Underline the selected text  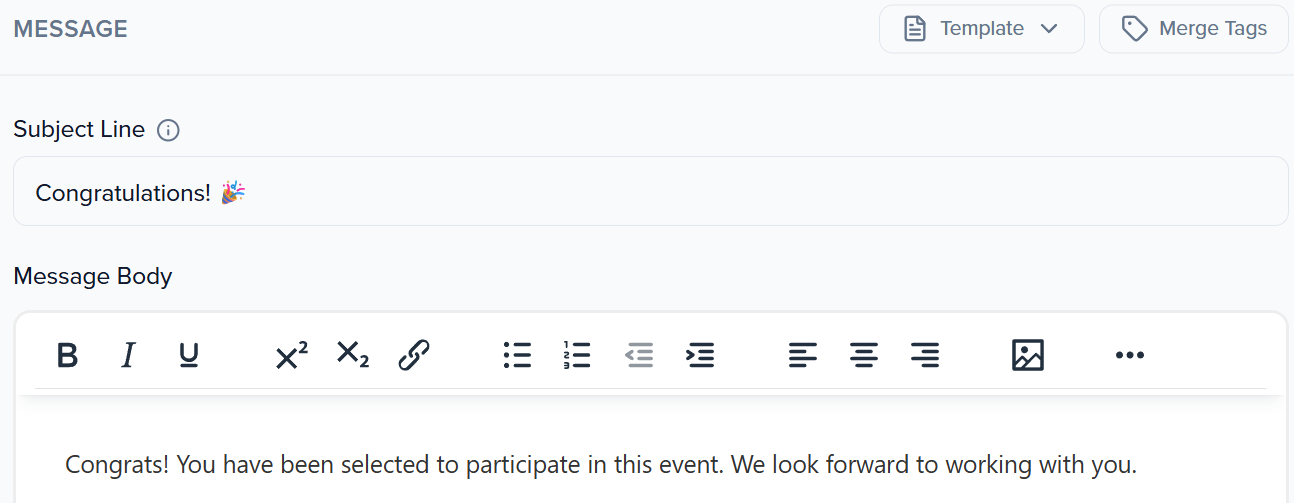point(189,355)
